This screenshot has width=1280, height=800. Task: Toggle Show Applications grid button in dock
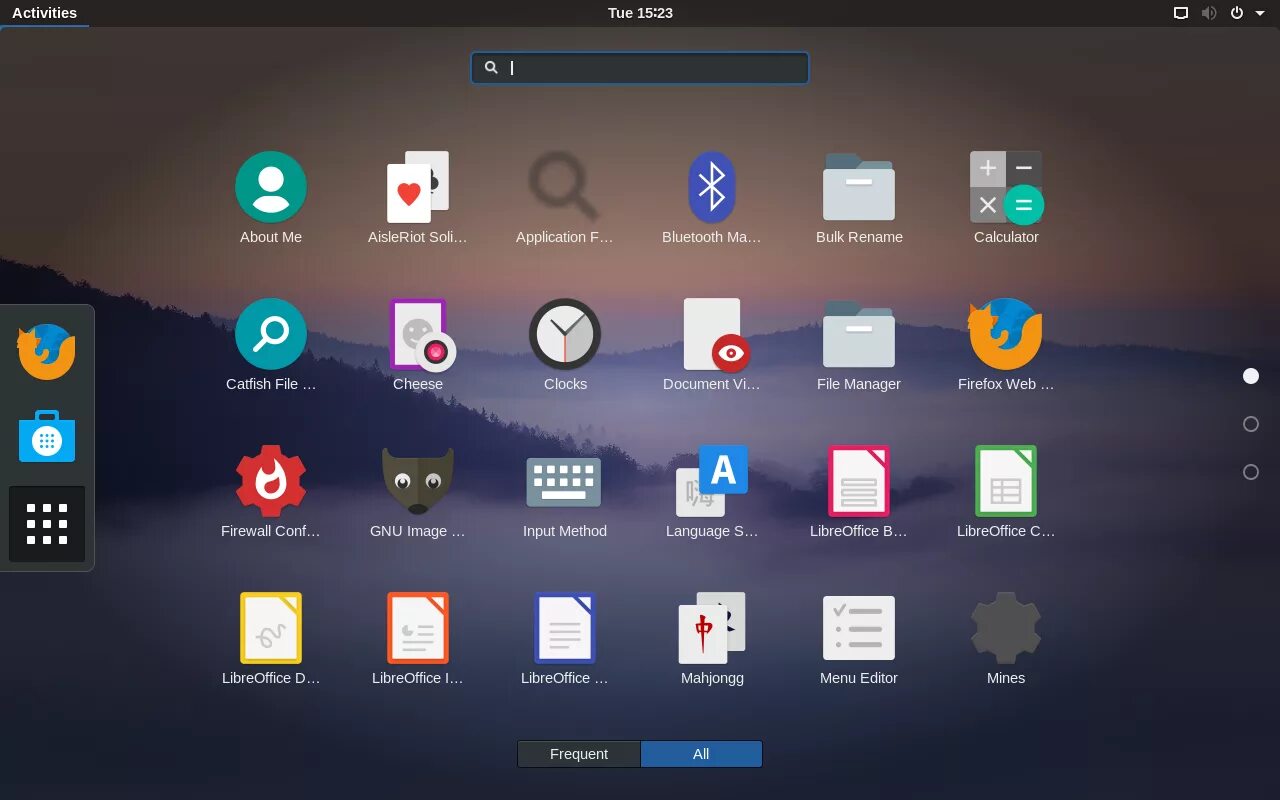tap(47, 524)
